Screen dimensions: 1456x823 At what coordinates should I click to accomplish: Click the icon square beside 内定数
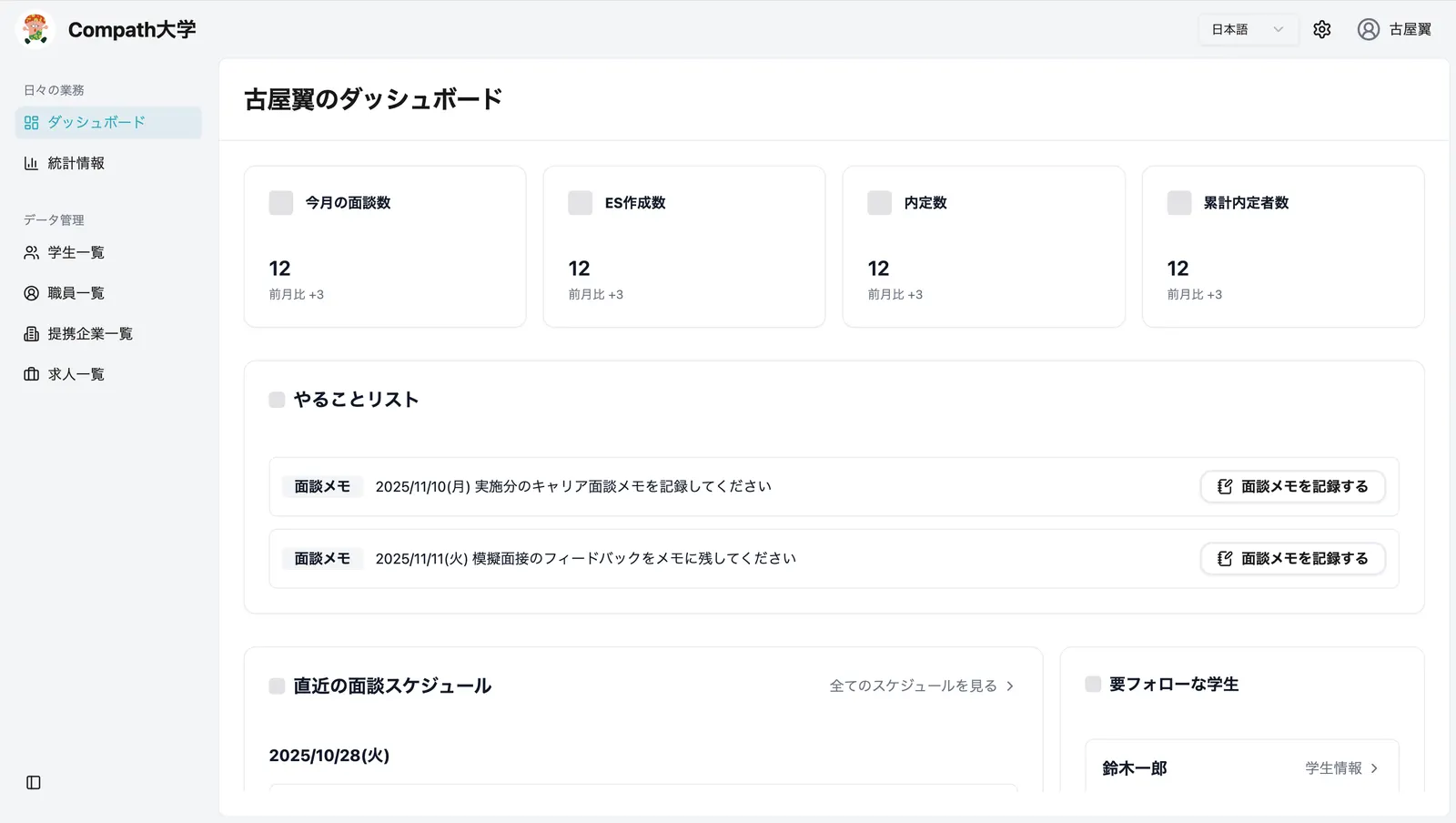pyautogui.click(x=880, y=203)
